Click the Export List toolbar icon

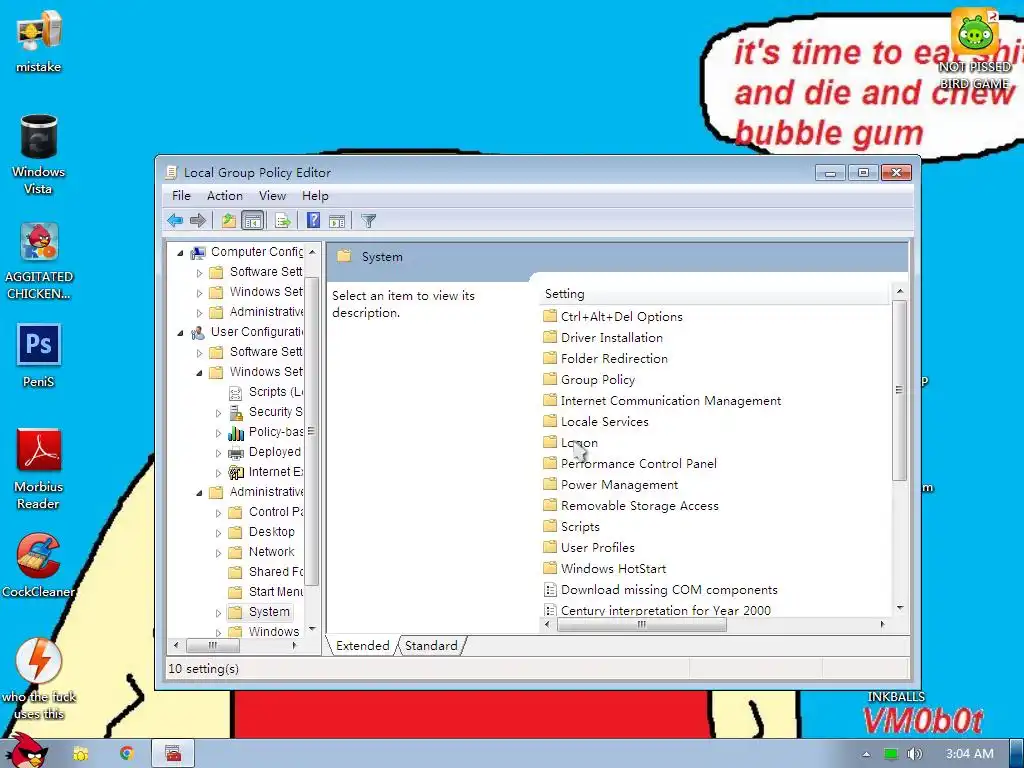283,221
